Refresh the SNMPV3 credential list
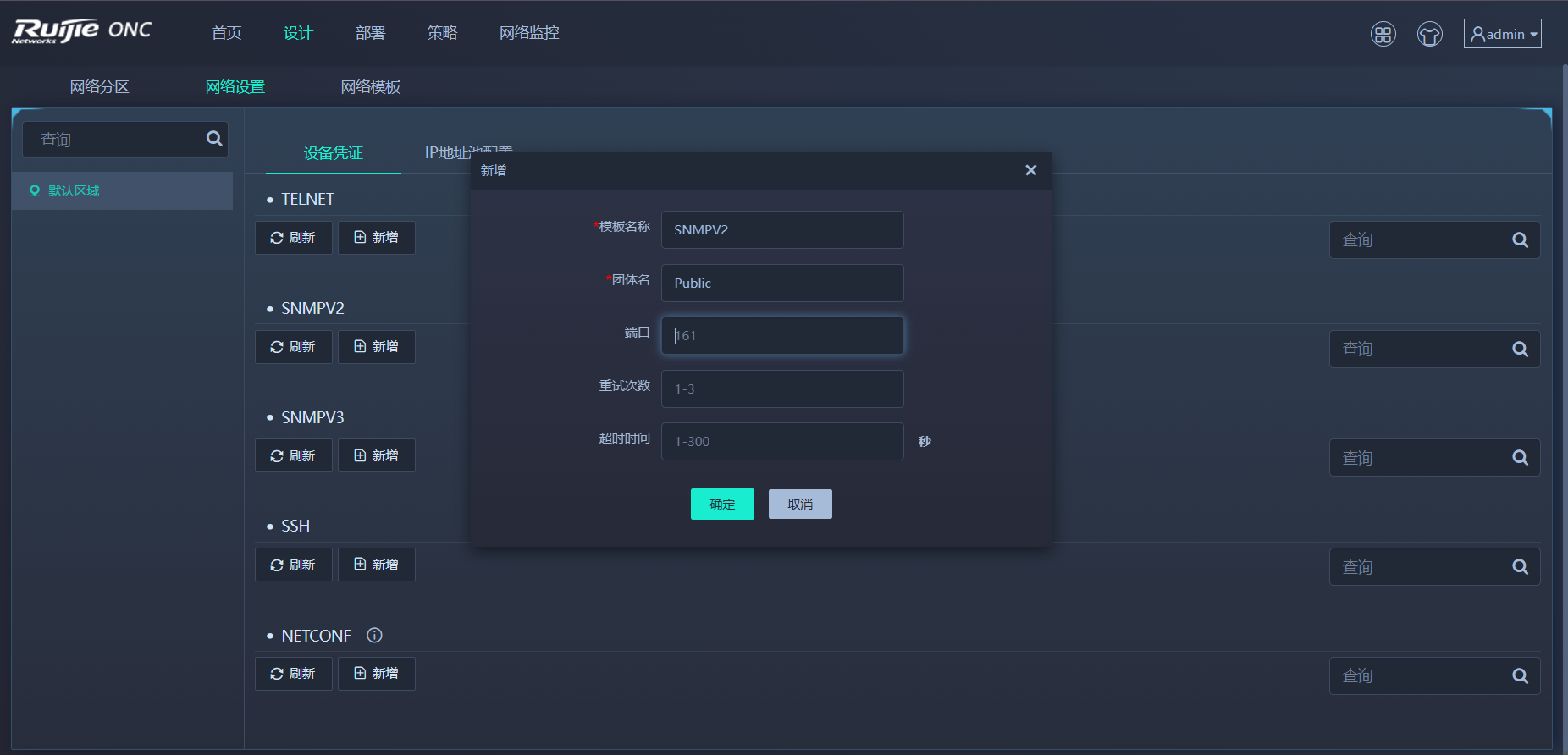Viewport: 1568px width, 755px height. (293, 456)
